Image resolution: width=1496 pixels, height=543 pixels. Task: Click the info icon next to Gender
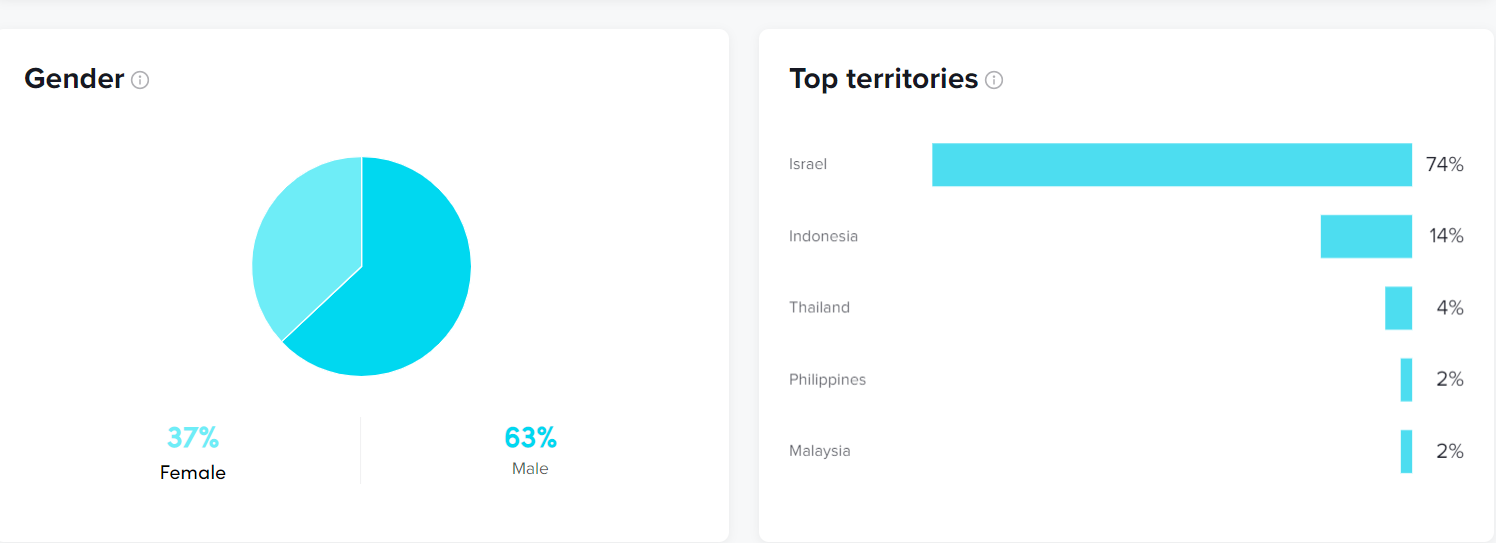pyautogui.click(x=140, y=80)
